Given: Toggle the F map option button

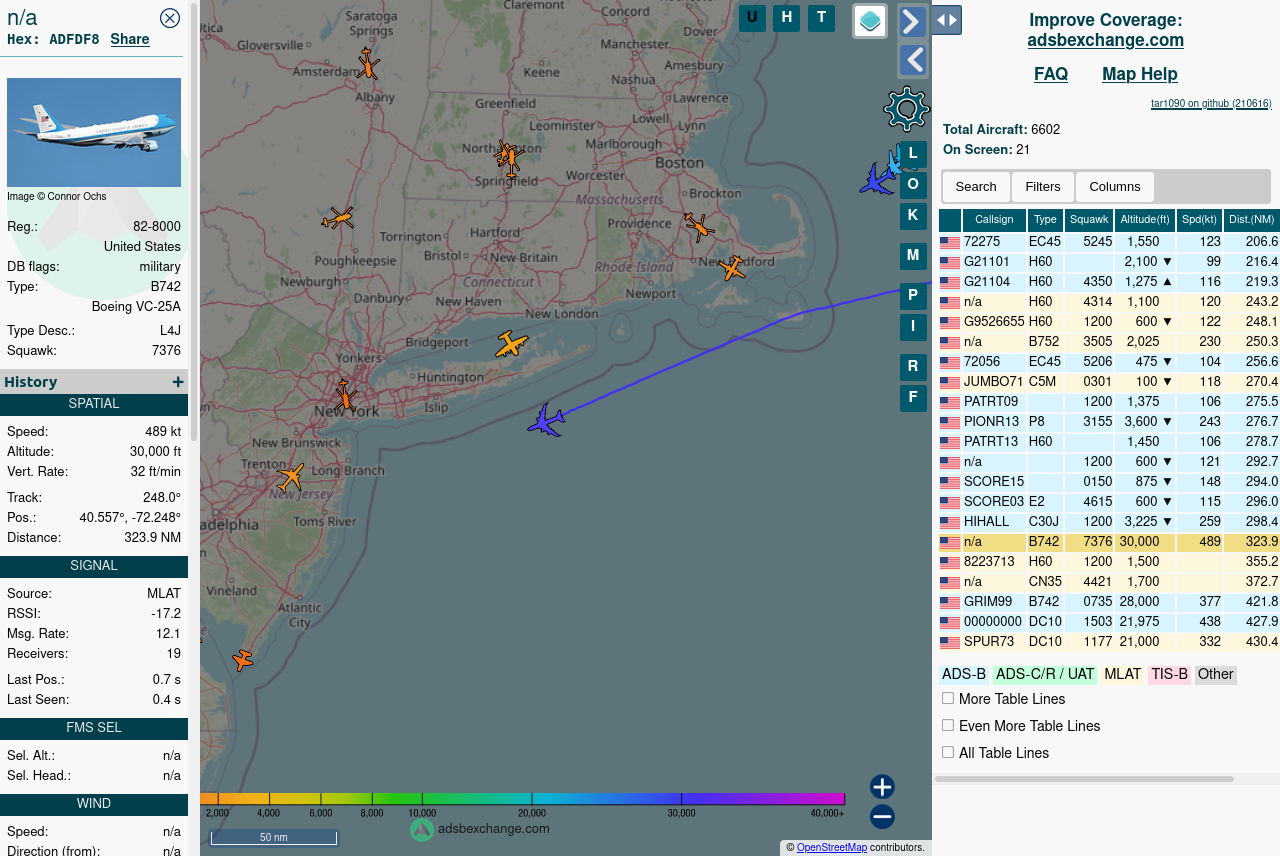Looking at the screenshot, I should [913, 398].
